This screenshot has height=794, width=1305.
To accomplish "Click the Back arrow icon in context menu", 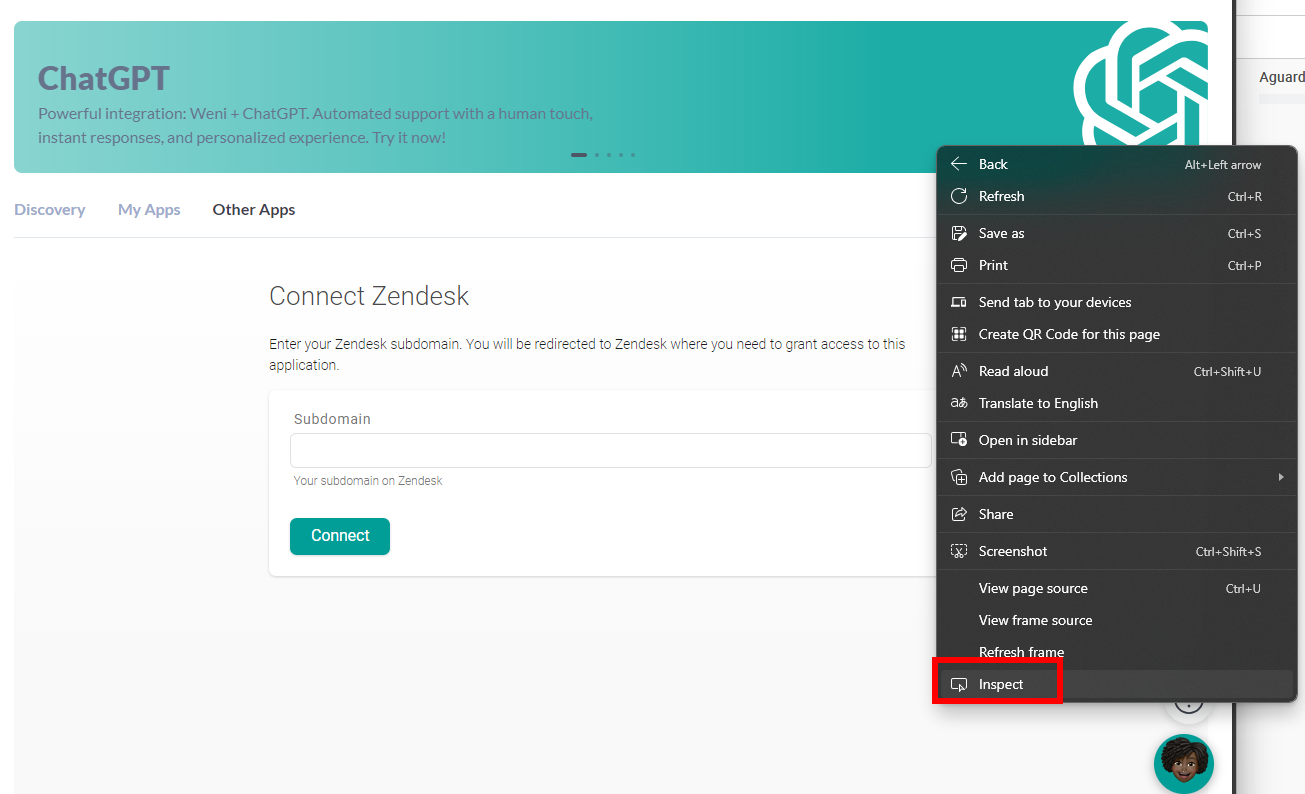I will pyautogui.click(x=959, y=164).
